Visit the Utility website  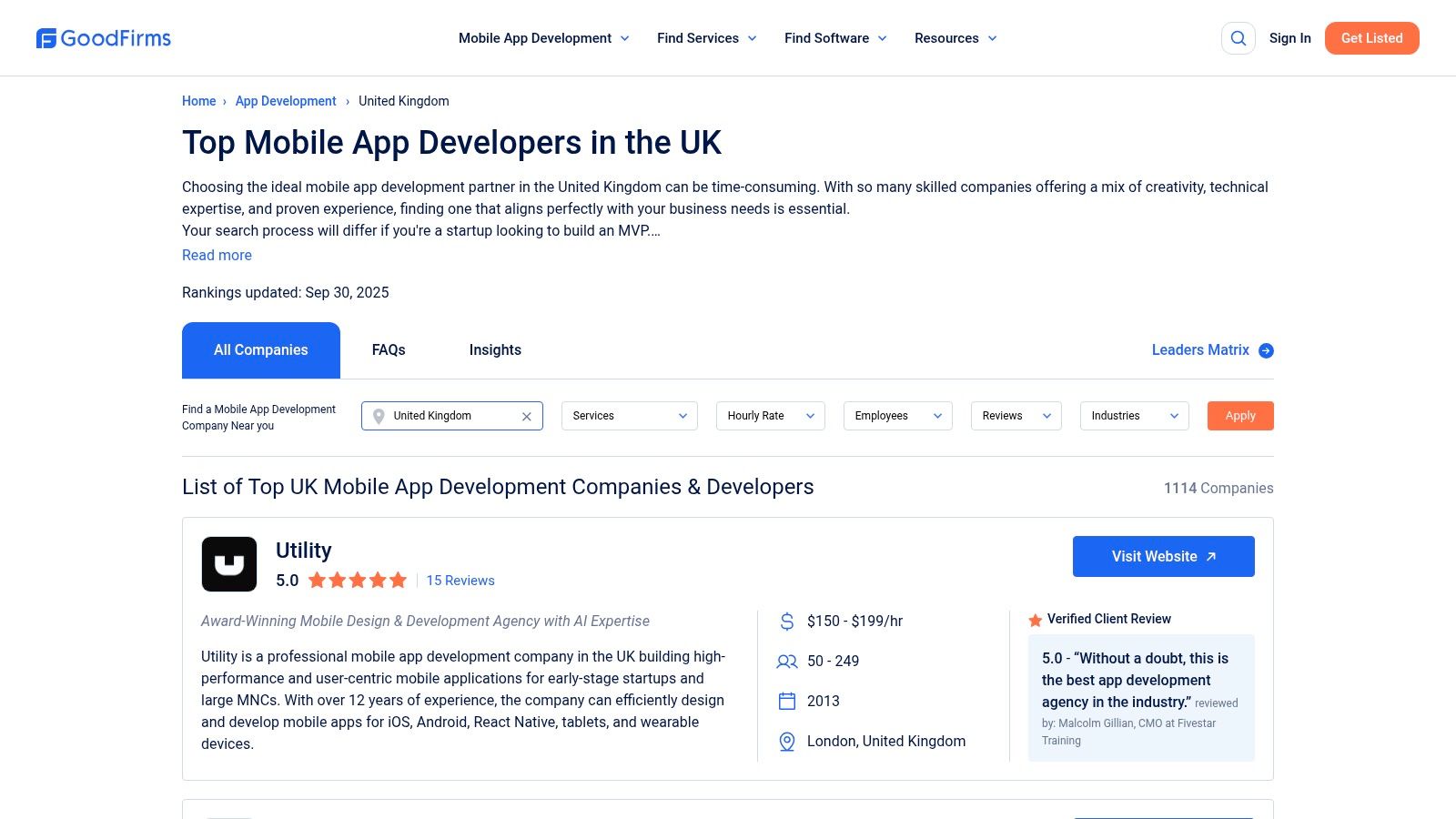click(1164, 556)
